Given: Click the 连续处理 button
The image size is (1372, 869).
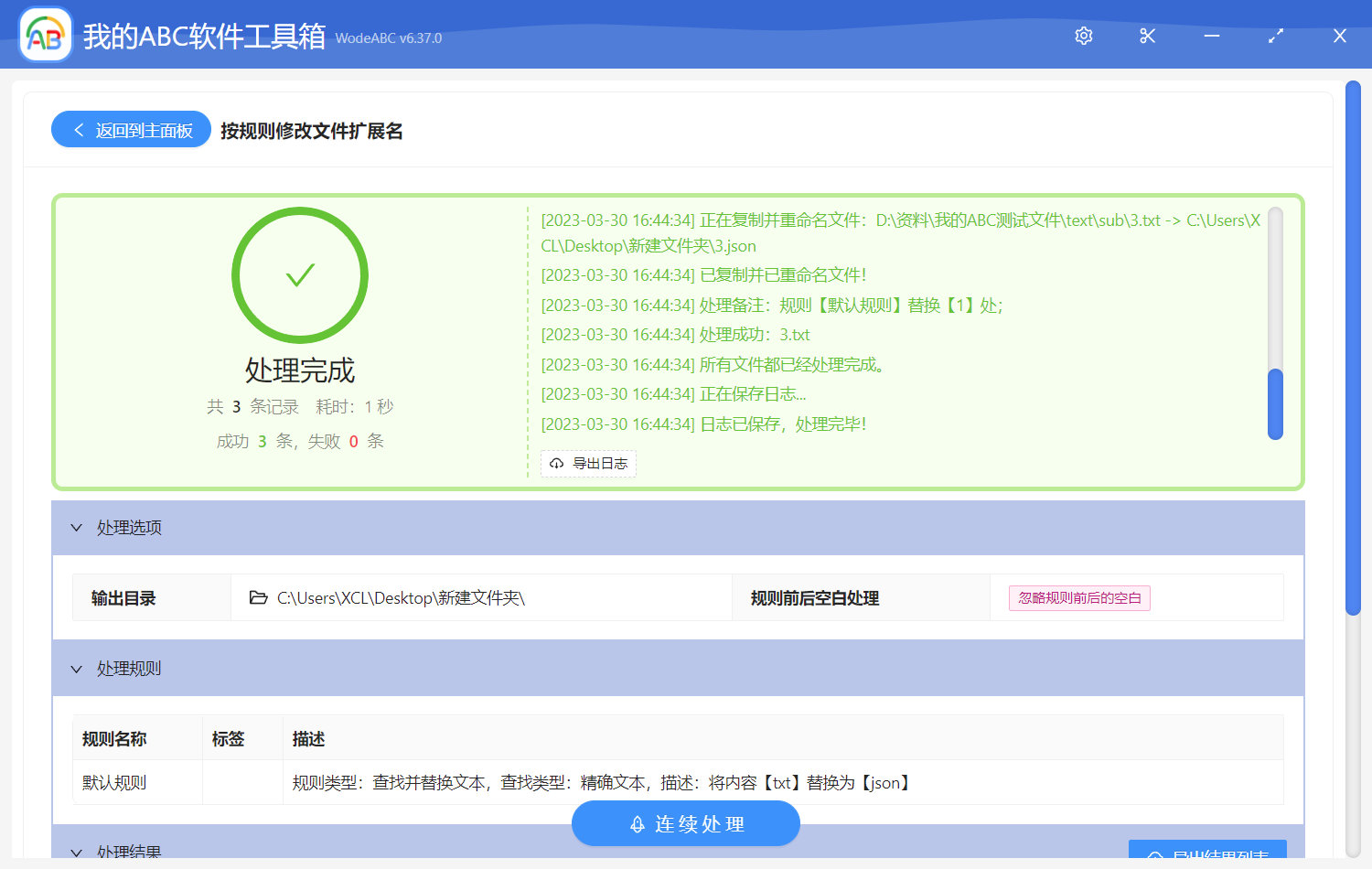Looking at the screenshot, I should tap(685, 823).
